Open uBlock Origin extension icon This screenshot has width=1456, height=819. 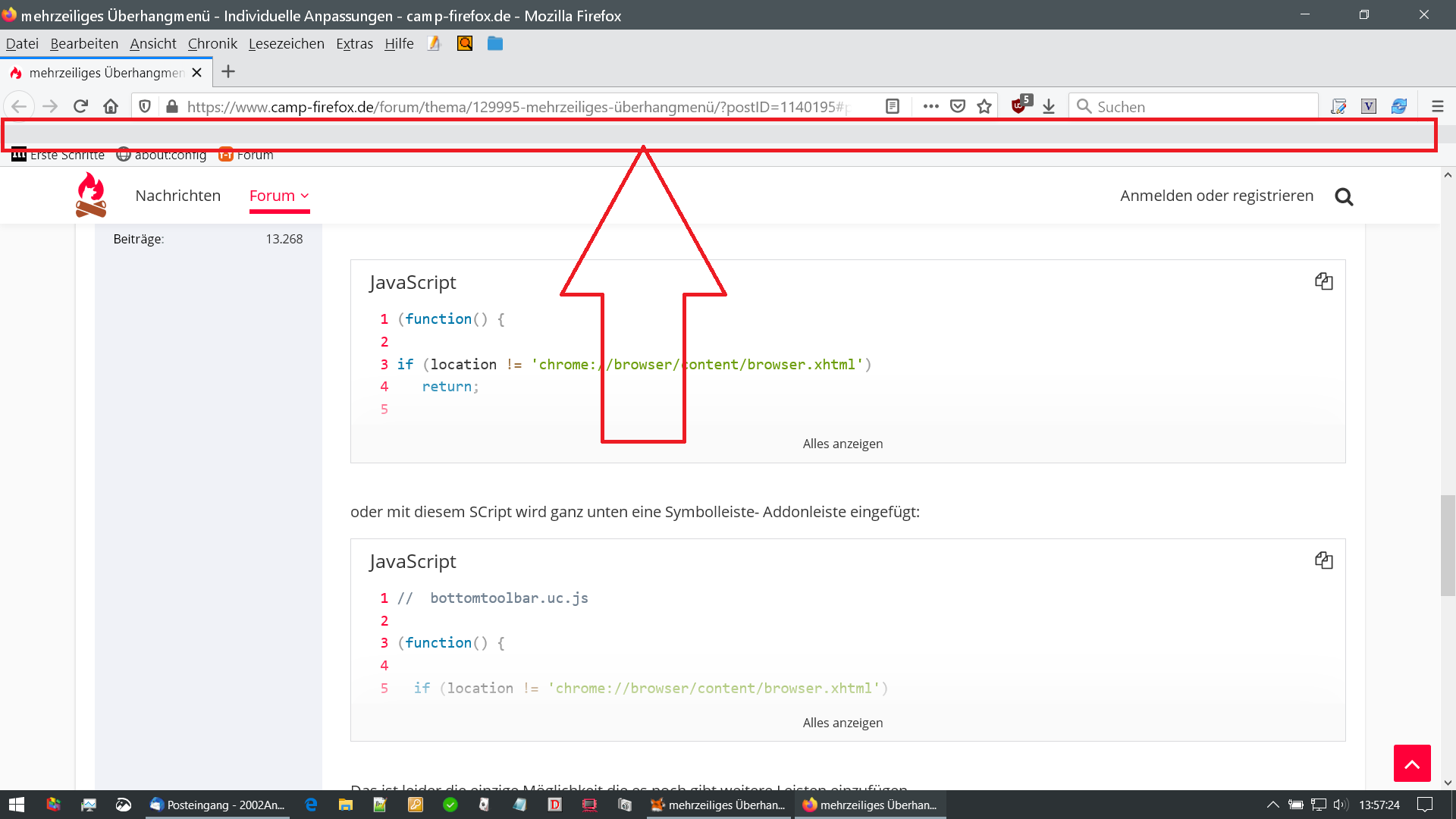click(1020, 105)
